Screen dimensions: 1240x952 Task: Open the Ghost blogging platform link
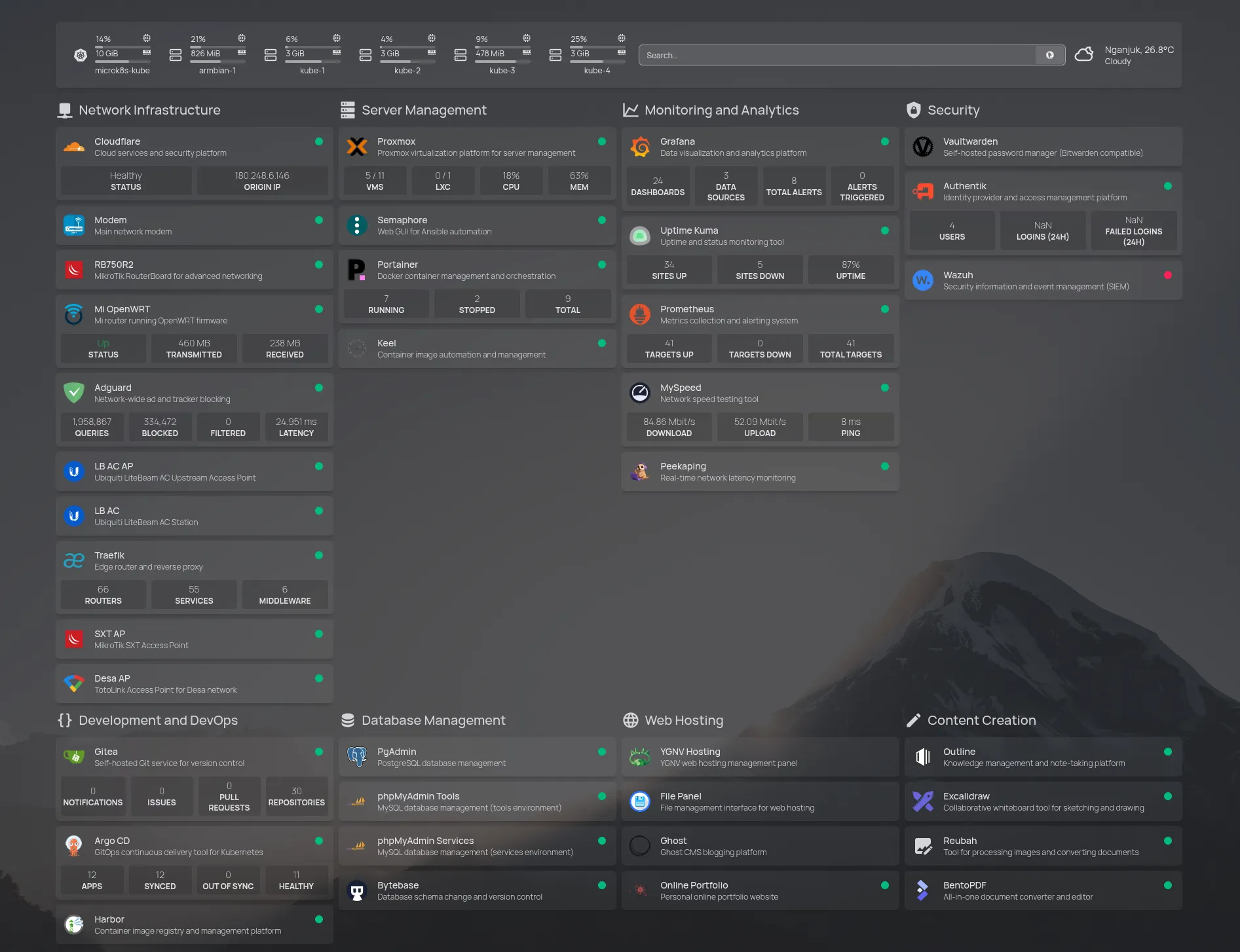[x=761, y=846]
